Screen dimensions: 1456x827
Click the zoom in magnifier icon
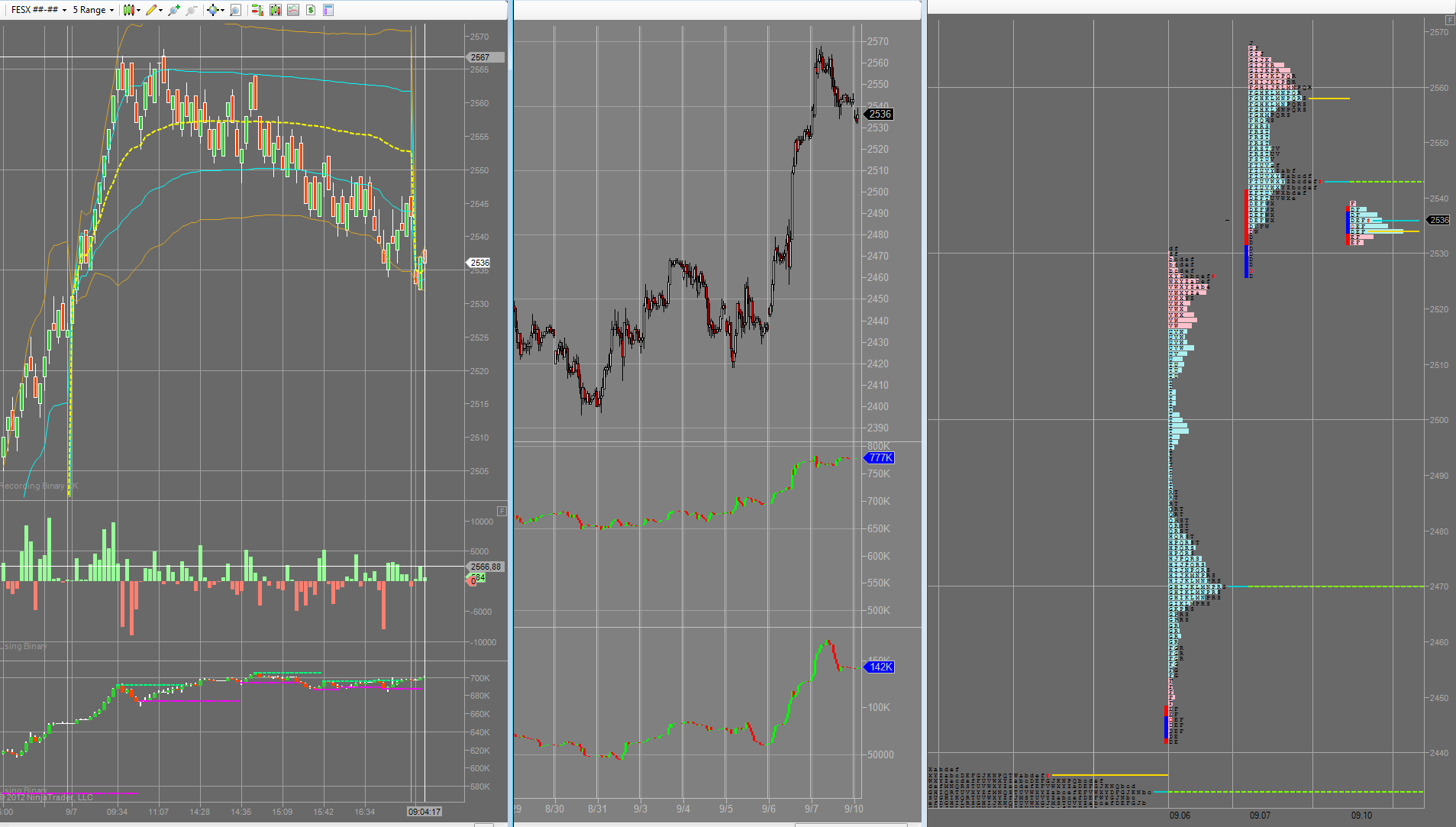[x=174, y=10]
